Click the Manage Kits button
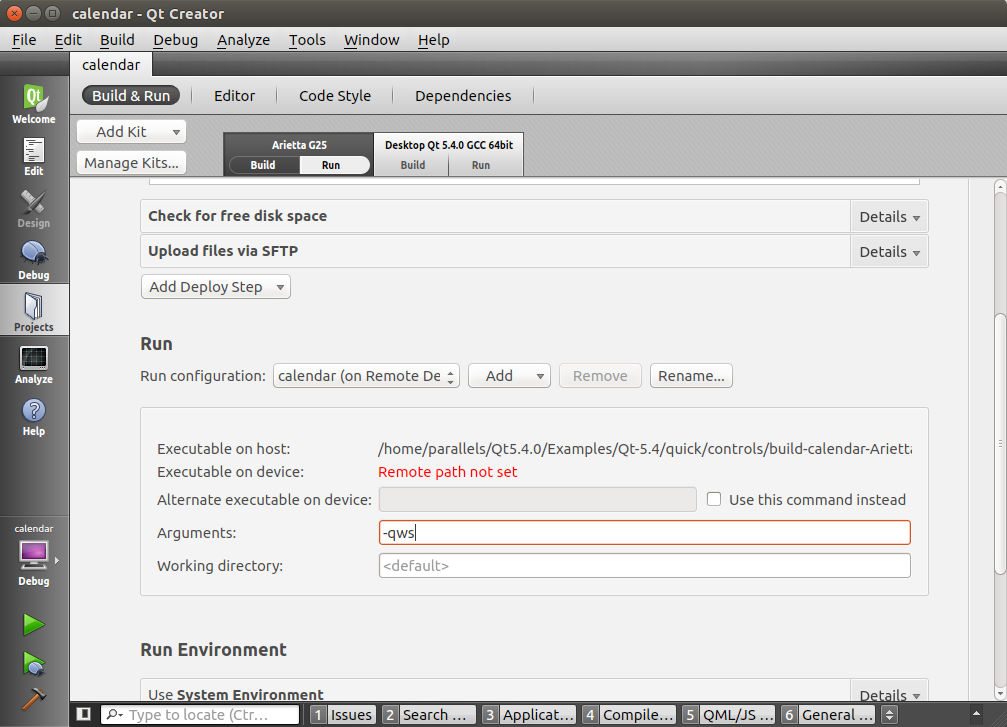This screenshot has width=1007, height=727. point(132,162)
